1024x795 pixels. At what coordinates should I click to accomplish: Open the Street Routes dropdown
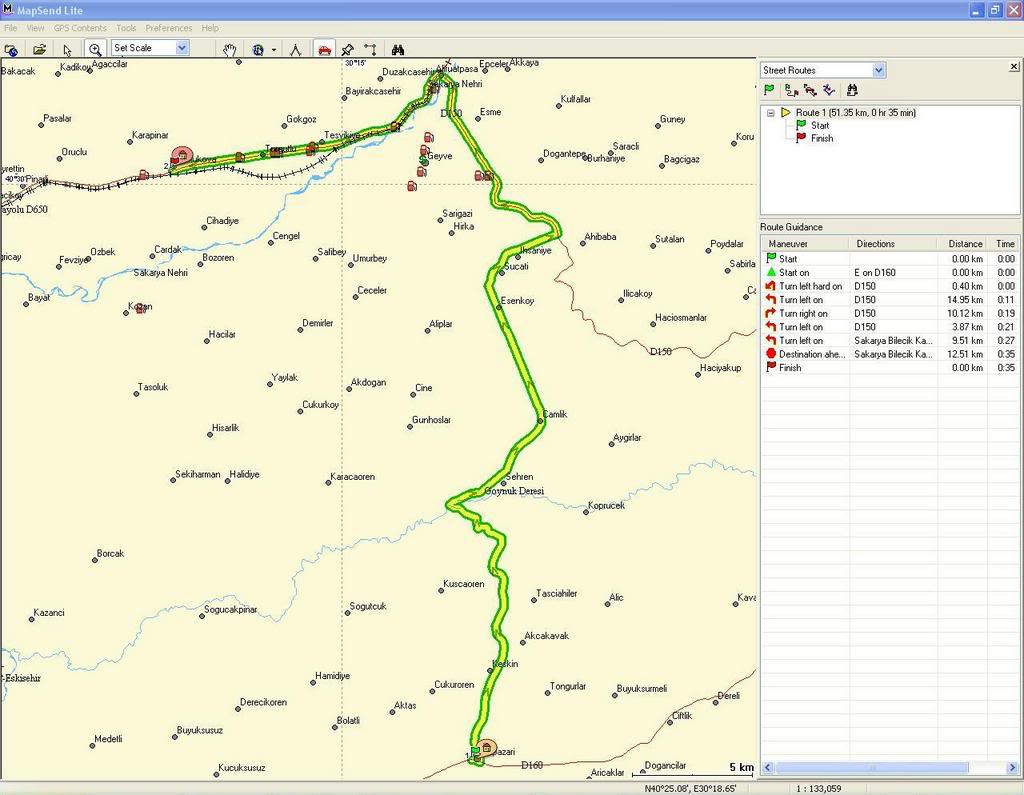pyautogui.click(x=878, y=70)
